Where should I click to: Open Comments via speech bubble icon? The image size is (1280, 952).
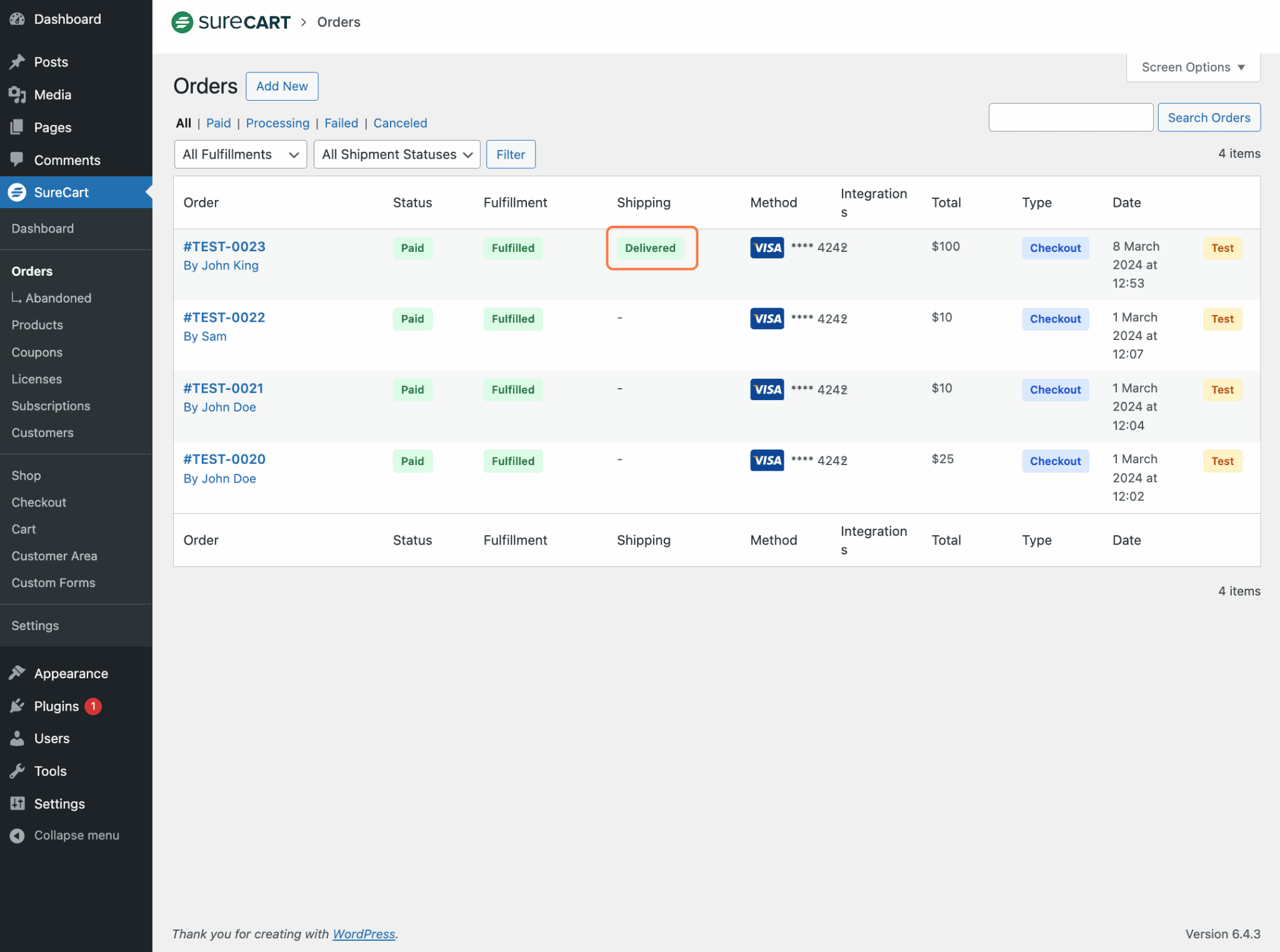(17, 160)
